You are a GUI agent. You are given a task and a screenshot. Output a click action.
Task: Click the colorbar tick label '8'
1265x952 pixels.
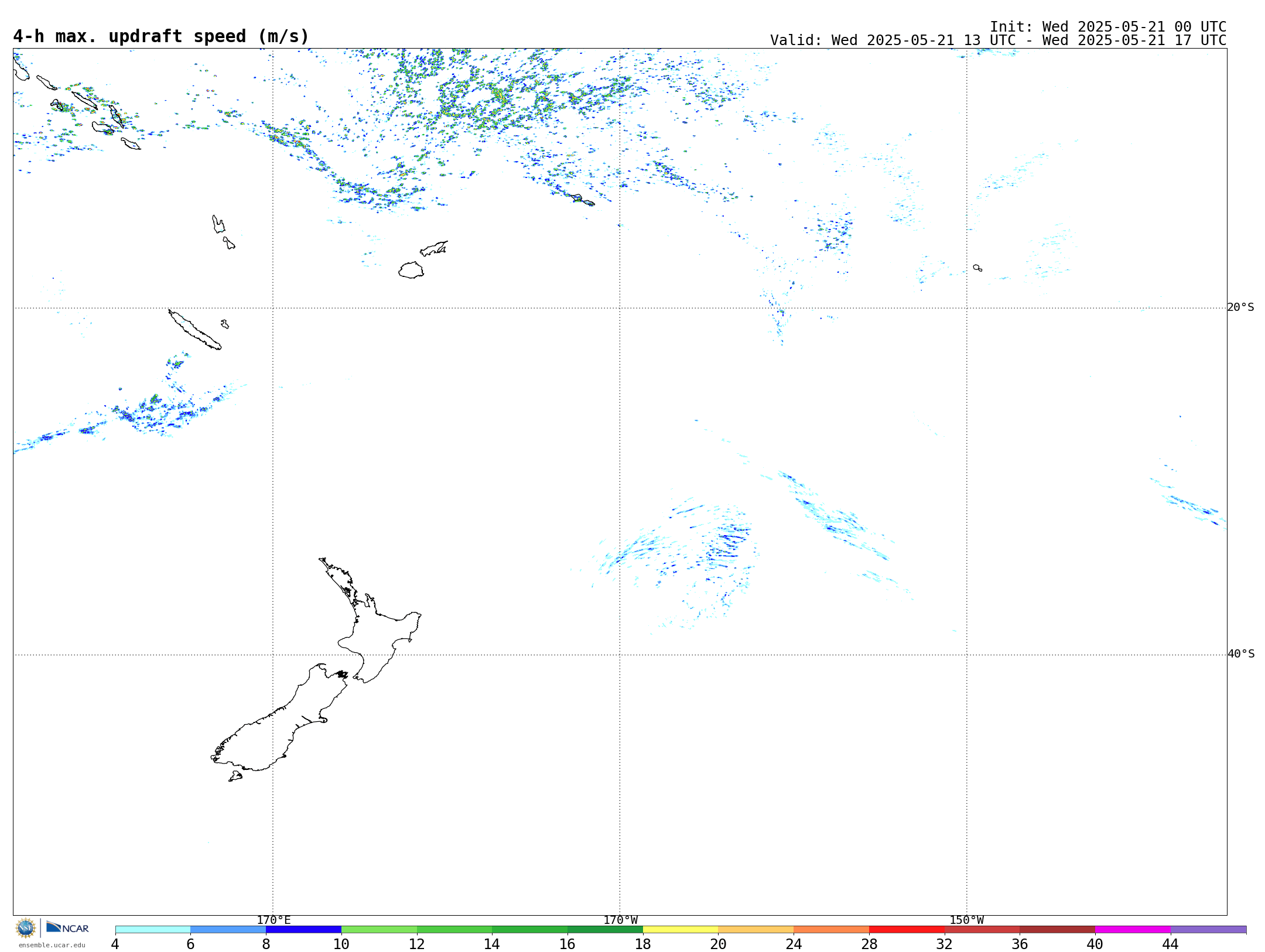point(266,944)
